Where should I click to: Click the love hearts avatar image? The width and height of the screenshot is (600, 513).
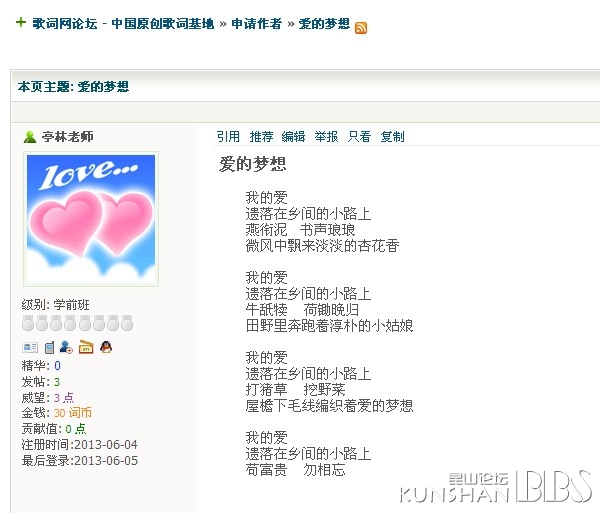click(91, 219)
